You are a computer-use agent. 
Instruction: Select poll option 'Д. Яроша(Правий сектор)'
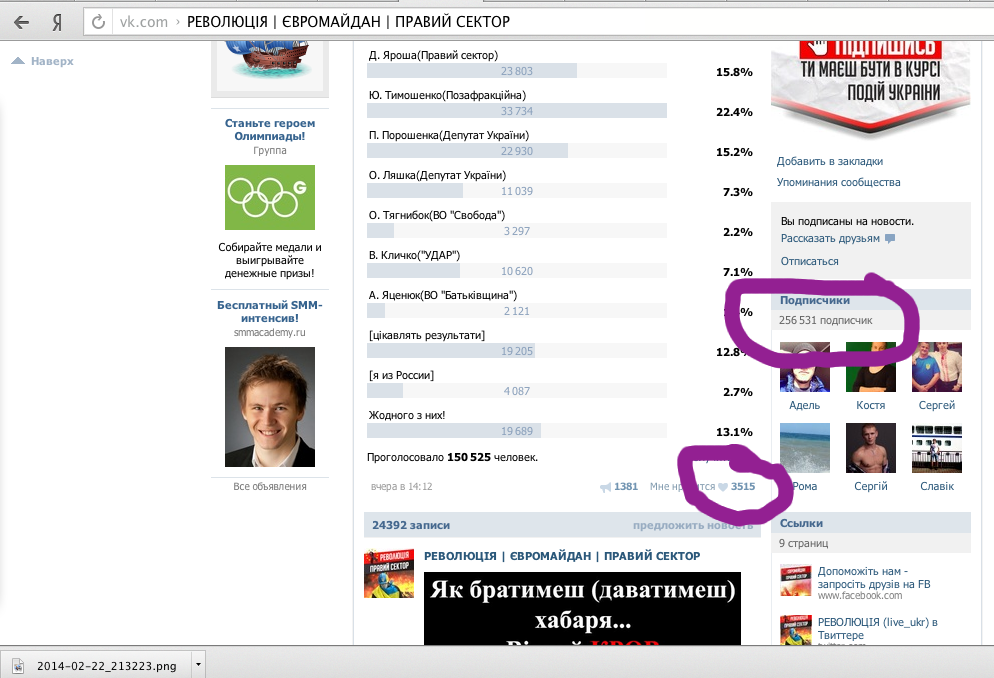(434, 55)
